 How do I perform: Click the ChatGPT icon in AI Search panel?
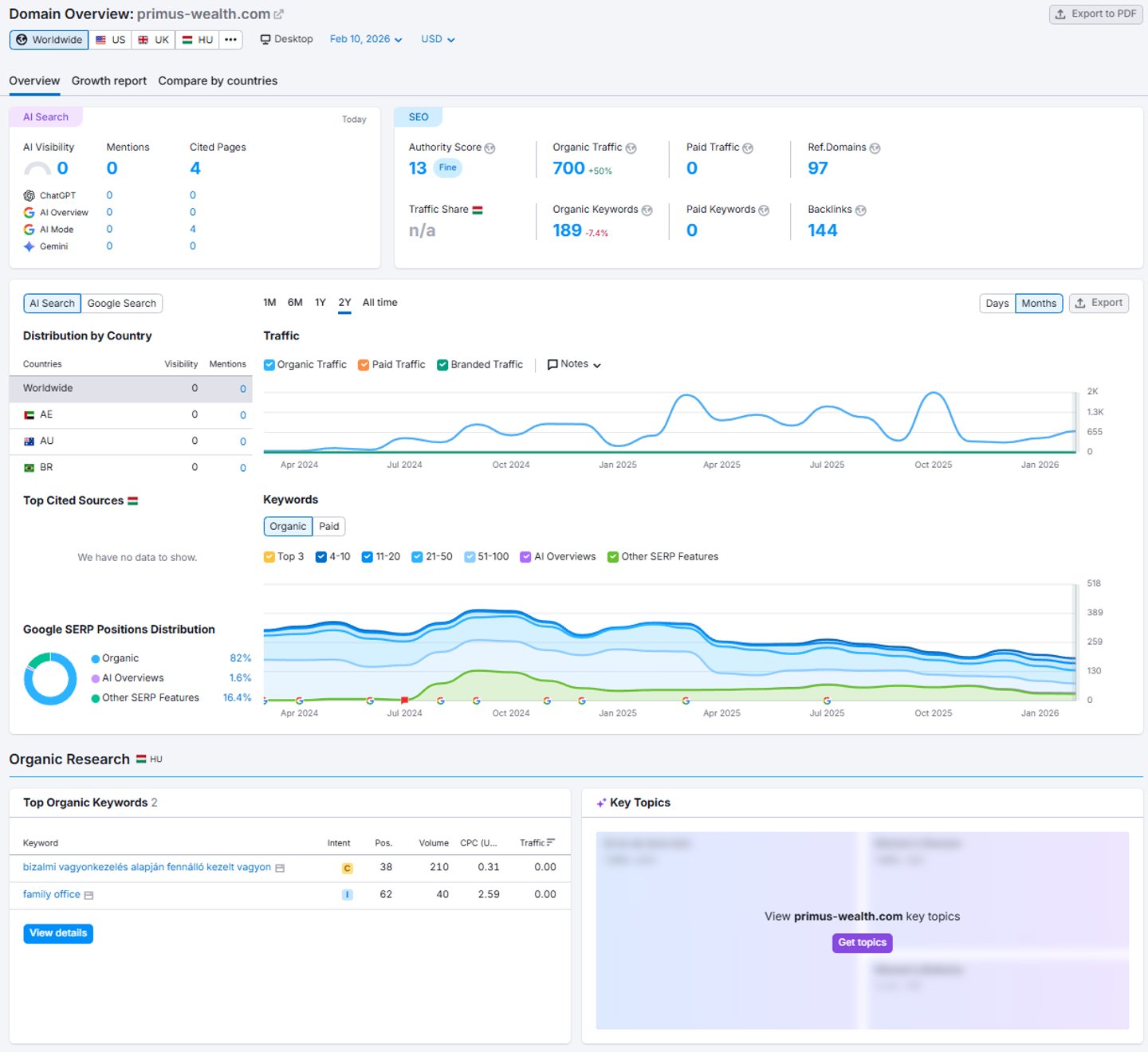[x=29, y=195]
